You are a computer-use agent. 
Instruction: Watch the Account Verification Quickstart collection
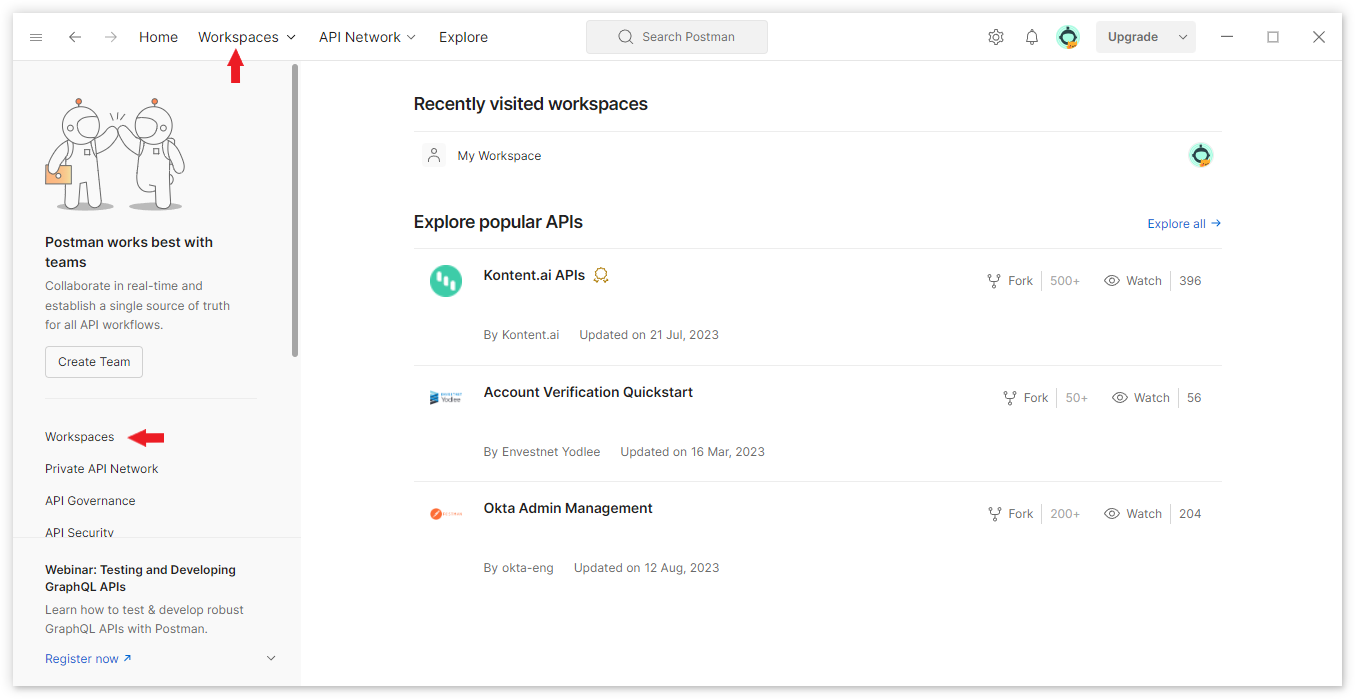coord(1141,398)
